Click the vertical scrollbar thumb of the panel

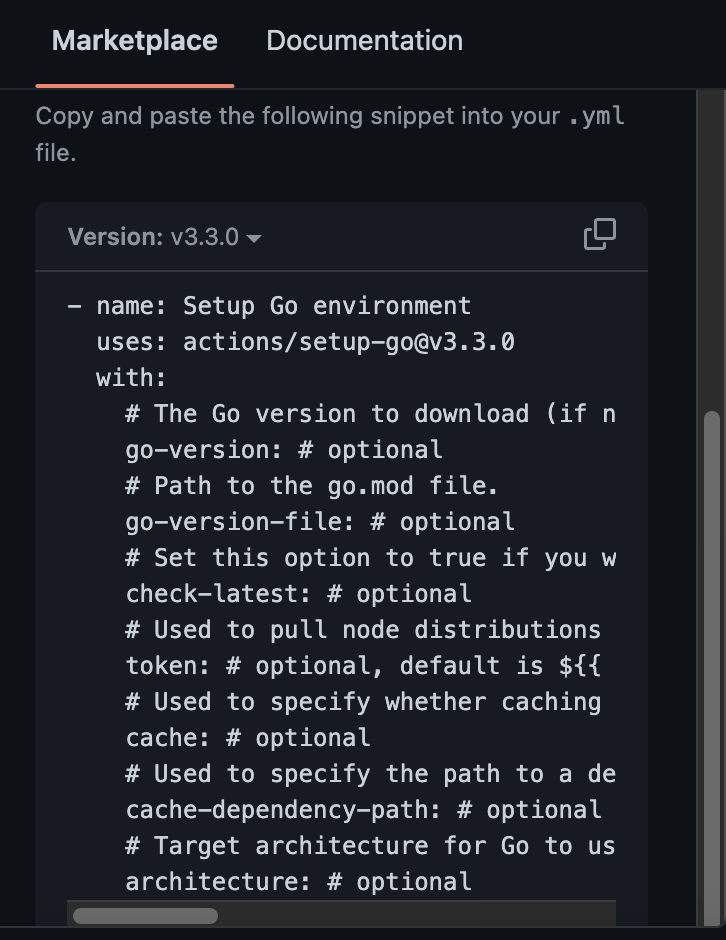pos(712,668)
